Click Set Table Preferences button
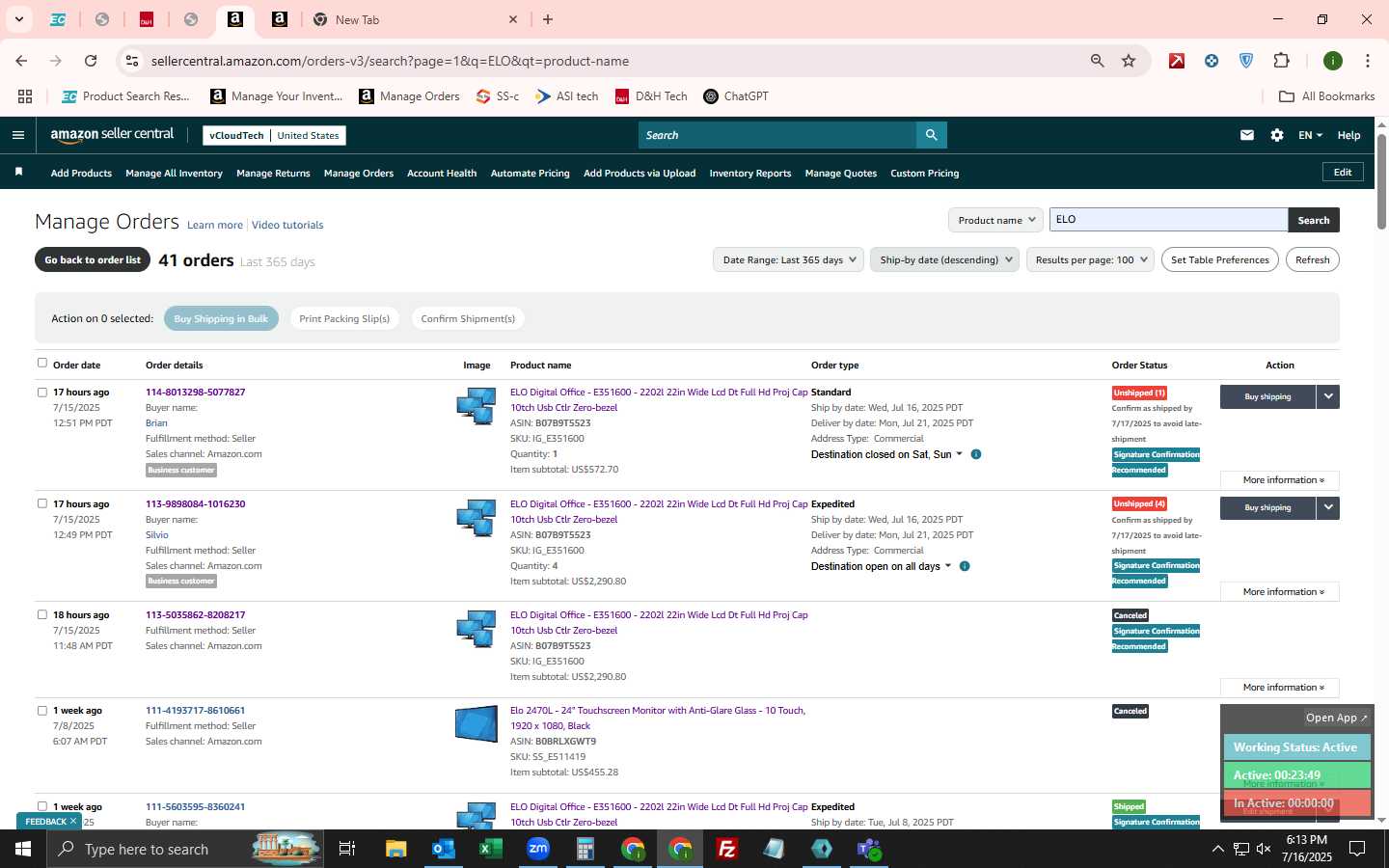 pos(1220,259)
